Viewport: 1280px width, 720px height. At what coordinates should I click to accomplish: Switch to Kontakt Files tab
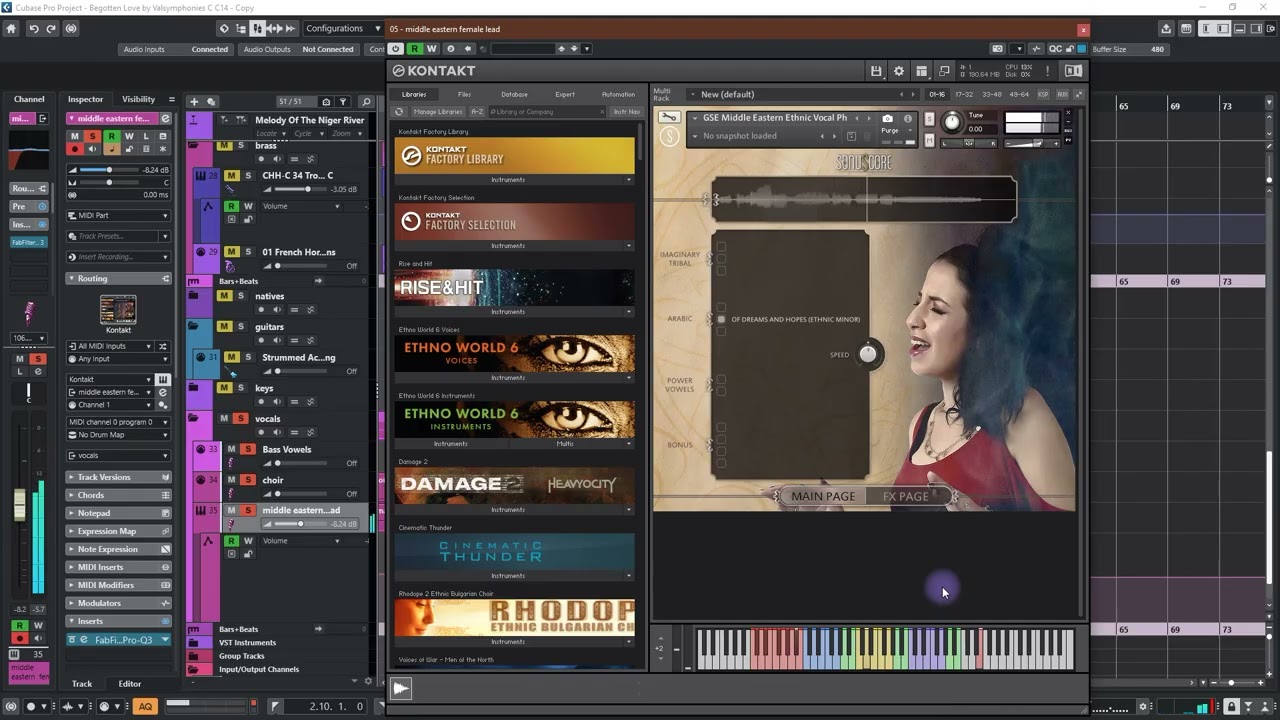coord(464,94)
